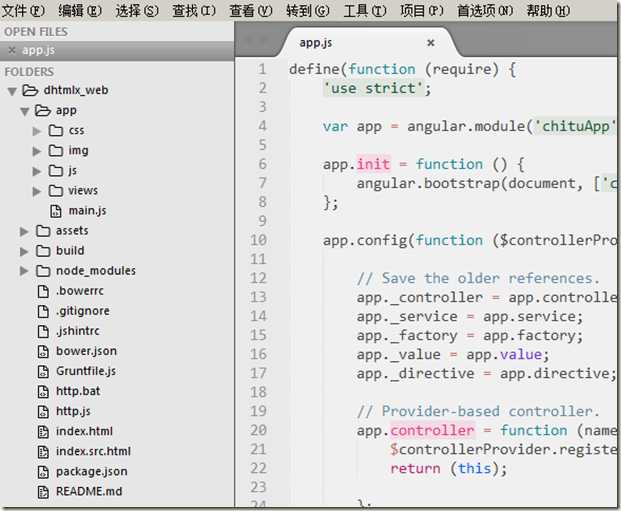Viewport: 621px width, 511px height.
Task: Open the 帮助(H) menu
Action: [548, 11]
